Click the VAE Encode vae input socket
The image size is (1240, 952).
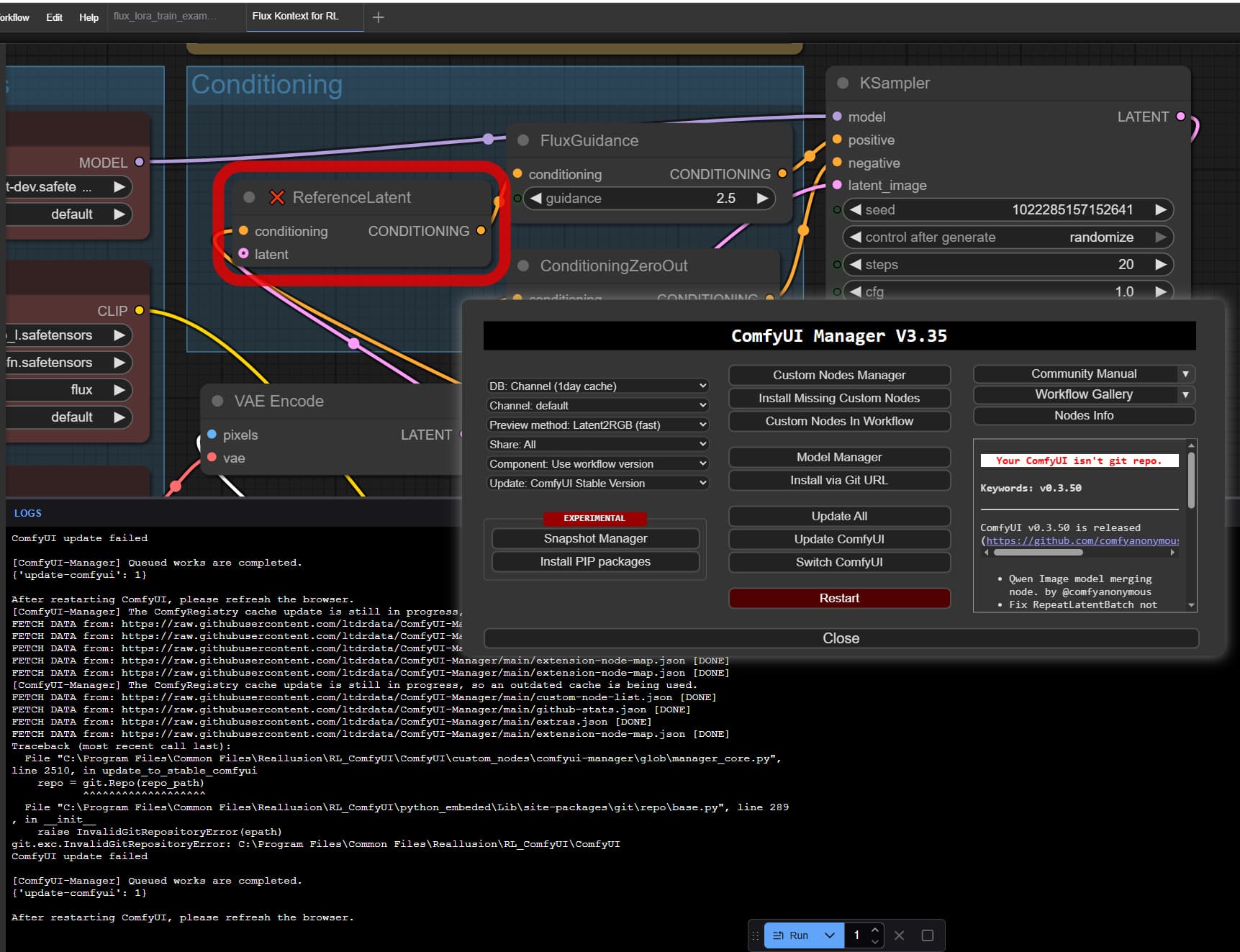tap(212, 457)
